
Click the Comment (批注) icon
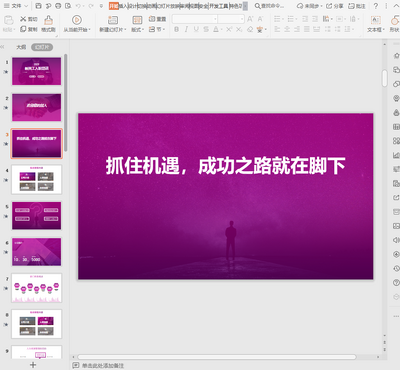(357, 6)
